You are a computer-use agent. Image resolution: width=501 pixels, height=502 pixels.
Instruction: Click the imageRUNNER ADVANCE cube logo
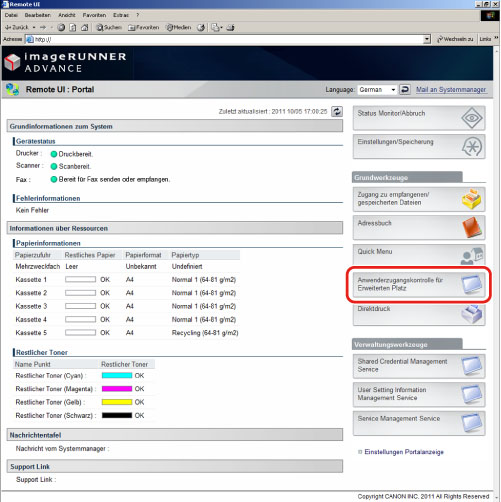(12, 62)
